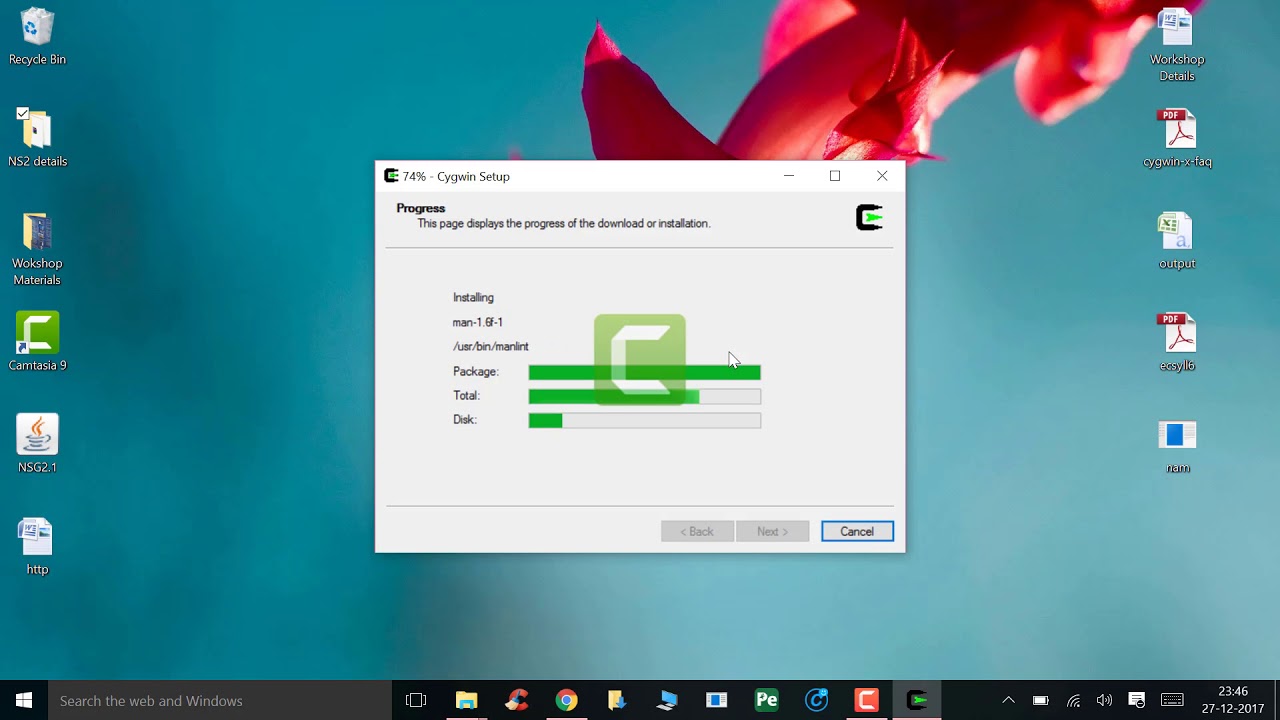Click the Installing status label
The height and width of the screenshot is (720, 1280).
473,297
